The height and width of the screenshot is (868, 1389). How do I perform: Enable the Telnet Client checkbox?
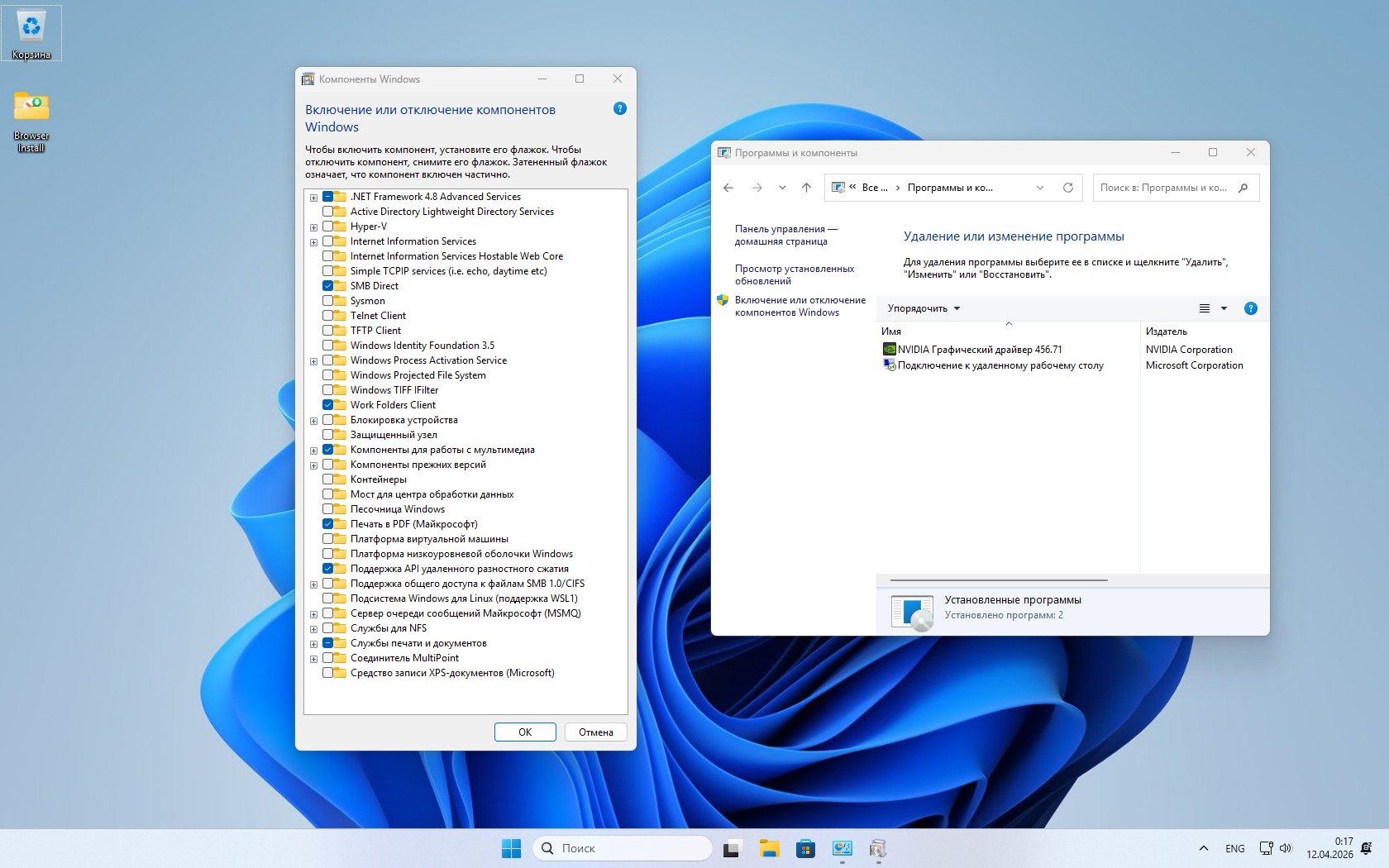[328, 316]
